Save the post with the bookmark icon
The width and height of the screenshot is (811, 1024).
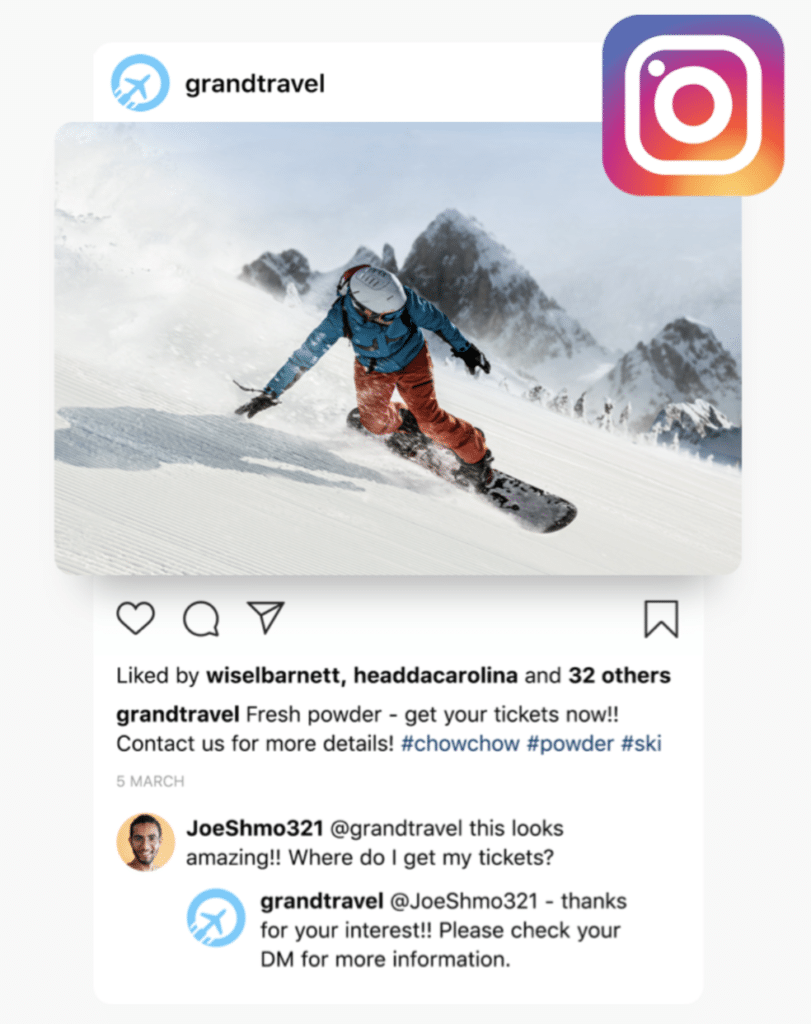pyautogui.click(x=661, y=619)
